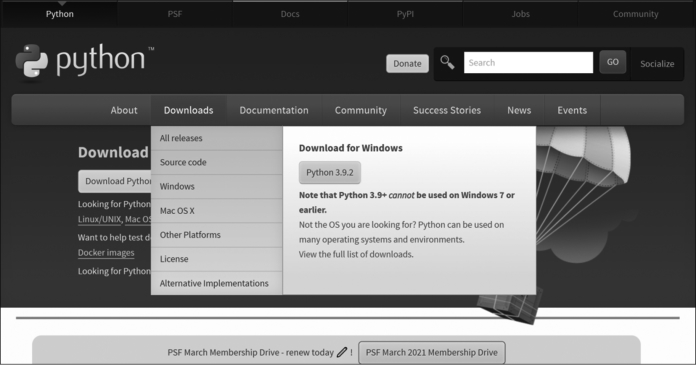Open the Jobs top tab

coord(520,14)
